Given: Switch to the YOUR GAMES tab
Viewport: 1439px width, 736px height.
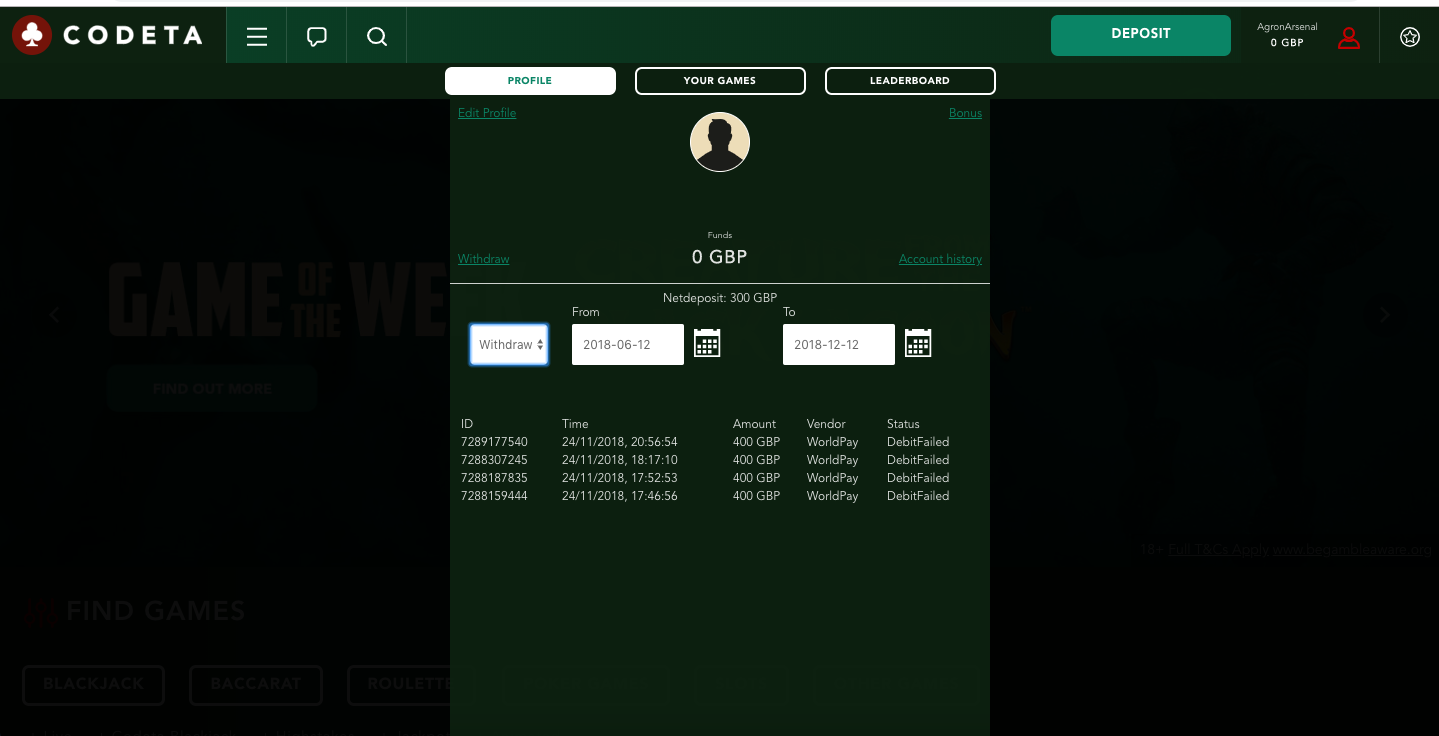Looking at the screenshot, I should click(720, 81).
